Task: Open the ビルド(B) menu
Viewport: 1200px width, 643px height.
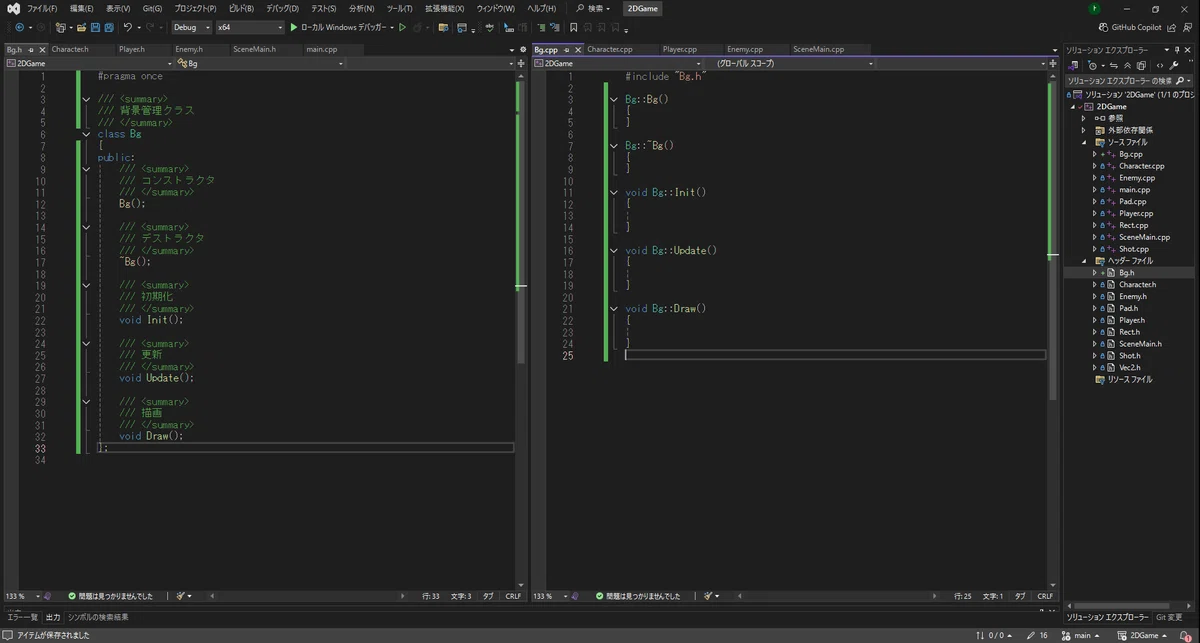Action: pos(242,8)
